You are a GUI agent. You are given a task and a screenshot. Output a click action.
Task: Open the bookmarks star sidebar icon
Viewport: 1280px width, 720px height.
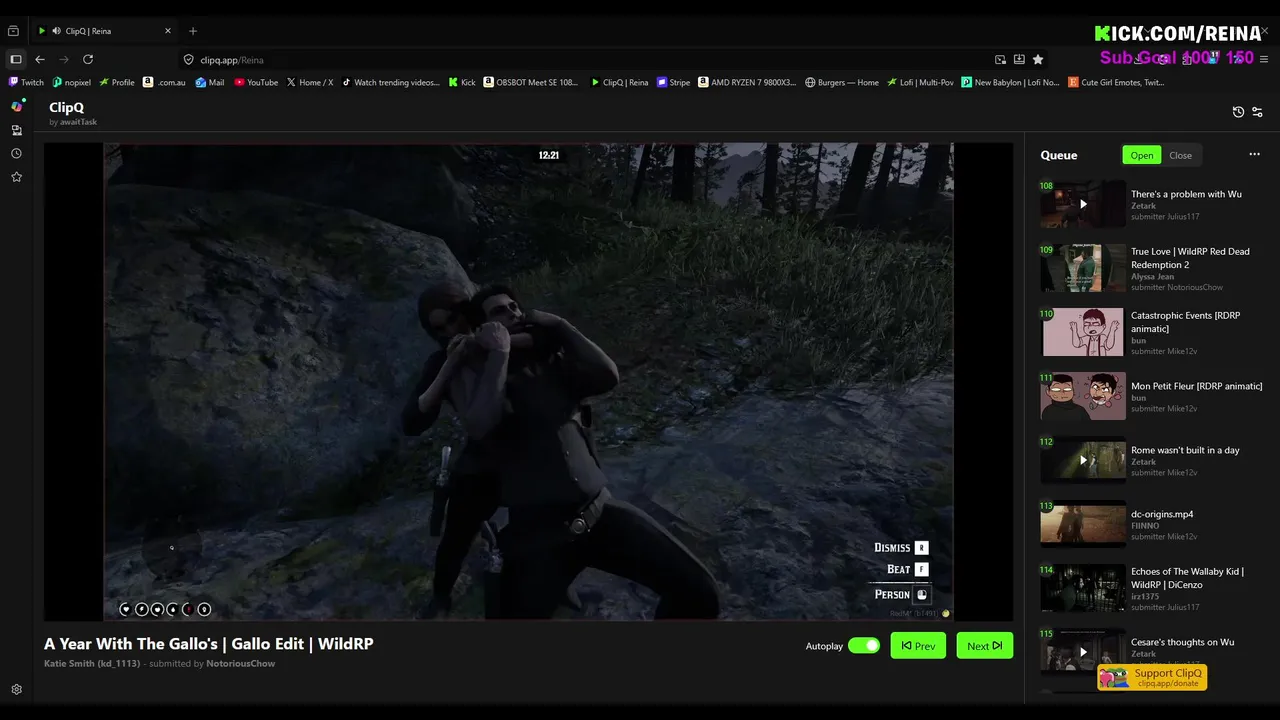click(16, 177)
